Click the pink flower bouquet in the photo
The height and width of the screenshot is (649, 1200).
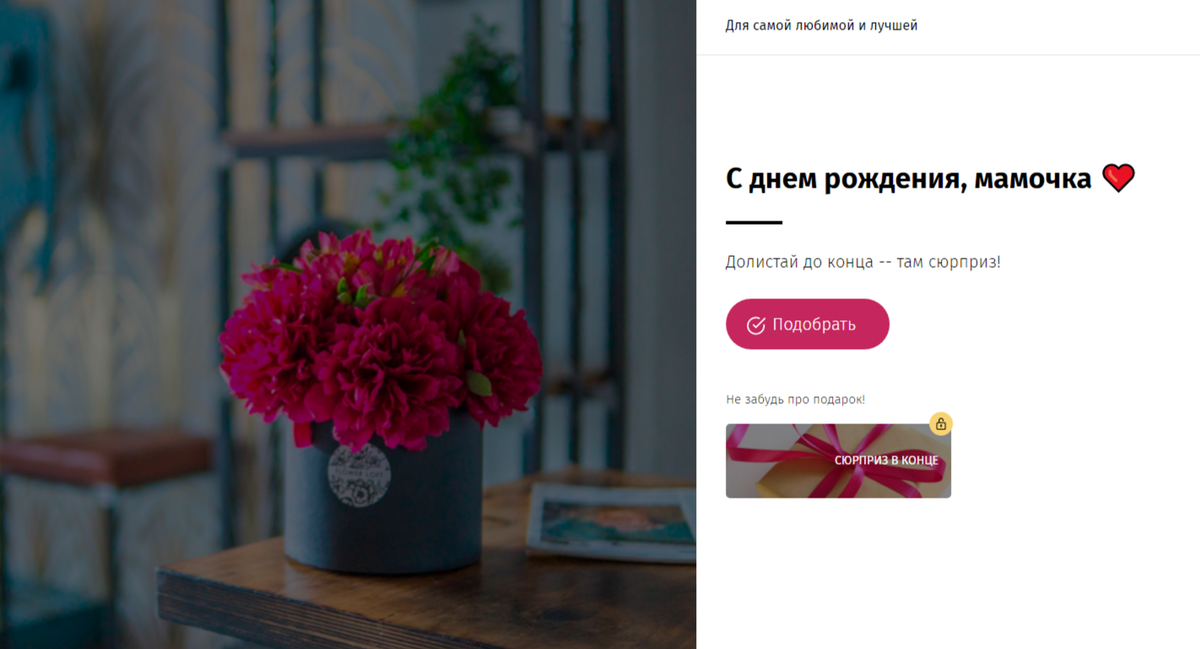point(378,335)
